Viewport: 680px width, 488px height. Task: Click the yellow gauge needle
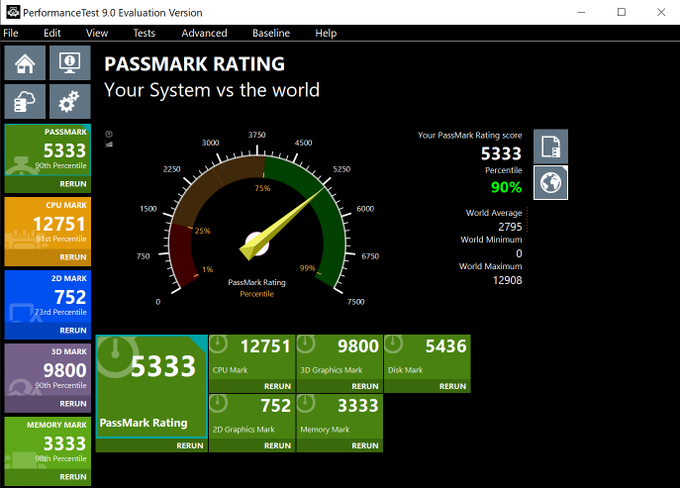[282, 223]
